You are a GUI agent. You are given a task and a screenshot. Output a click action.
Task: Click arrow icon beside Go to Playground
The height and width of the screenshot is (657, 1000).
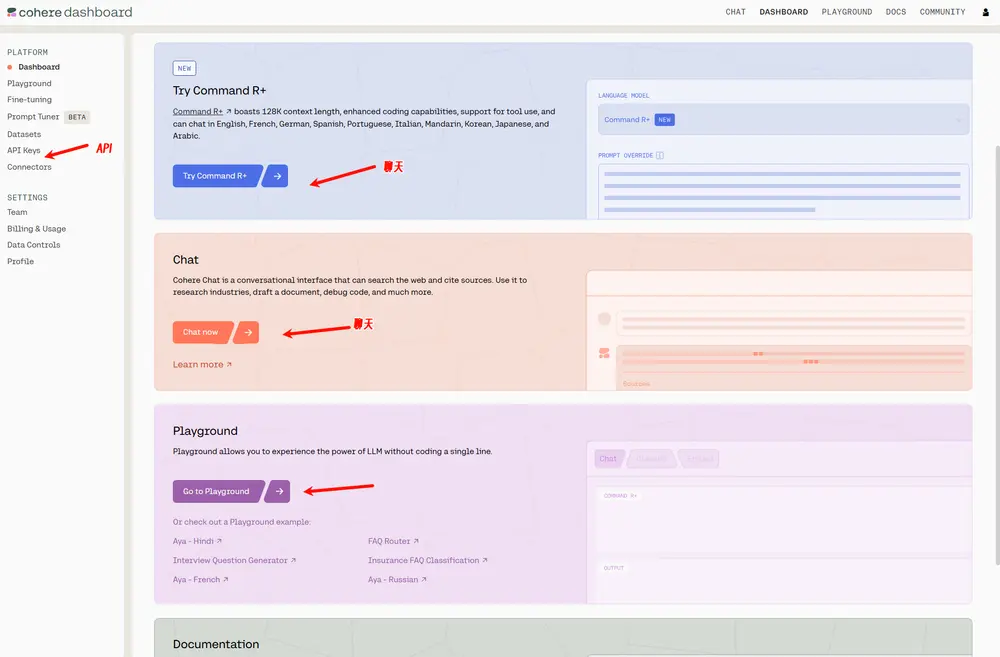[x=281, y=491]
